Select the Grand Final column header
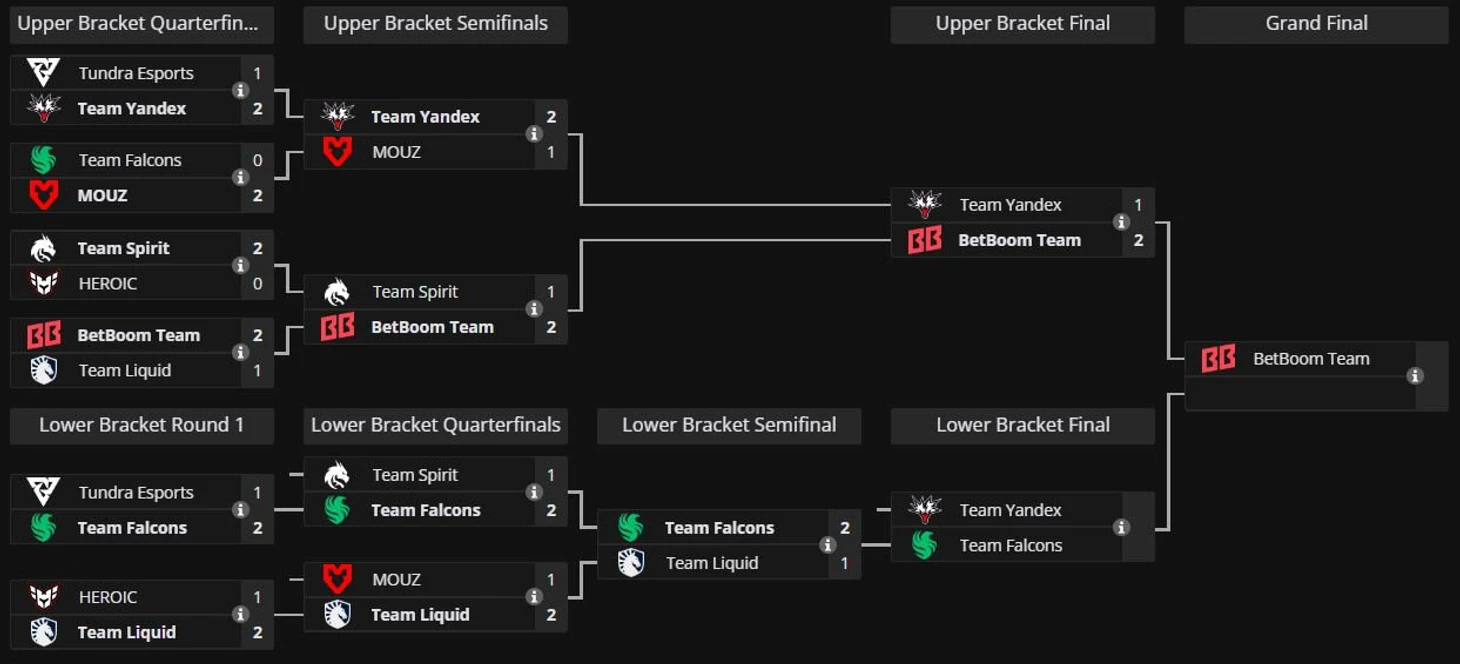This screenshot has width=1460, height=664. click(1316, 24)
